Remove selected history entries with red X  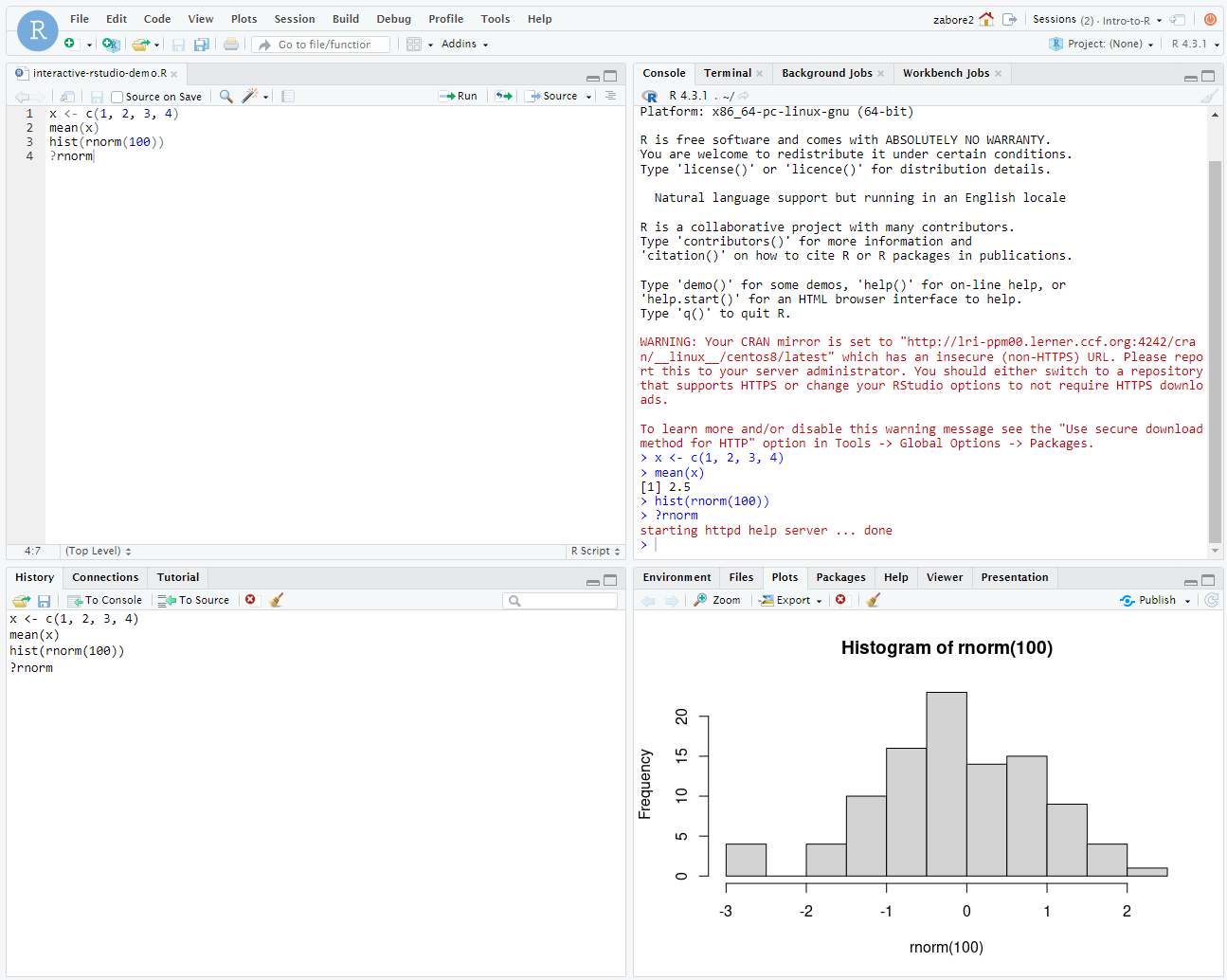250,599
